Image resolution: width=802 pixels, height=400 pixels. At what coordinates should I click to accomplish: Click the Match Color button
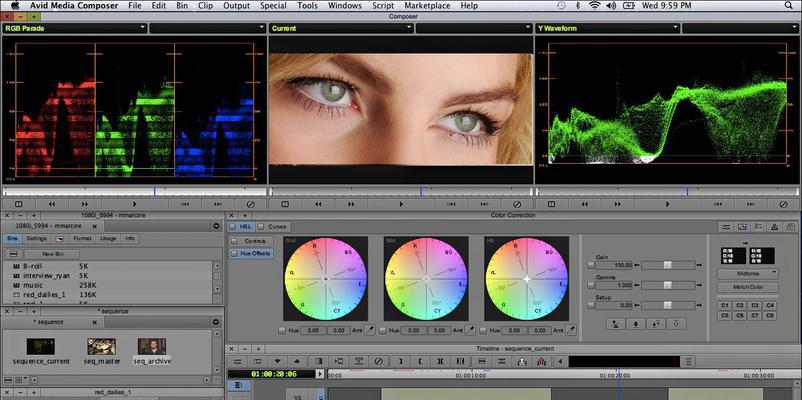click(748, 287)
